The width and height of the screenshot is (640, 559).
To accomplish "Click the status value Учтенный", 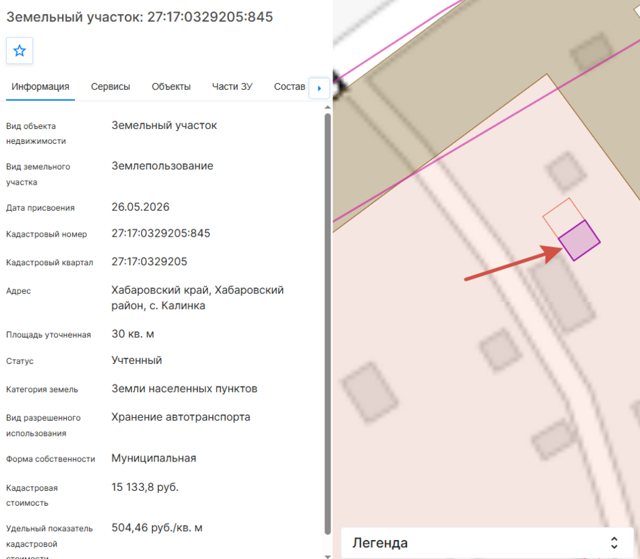I will coord(137,360).
